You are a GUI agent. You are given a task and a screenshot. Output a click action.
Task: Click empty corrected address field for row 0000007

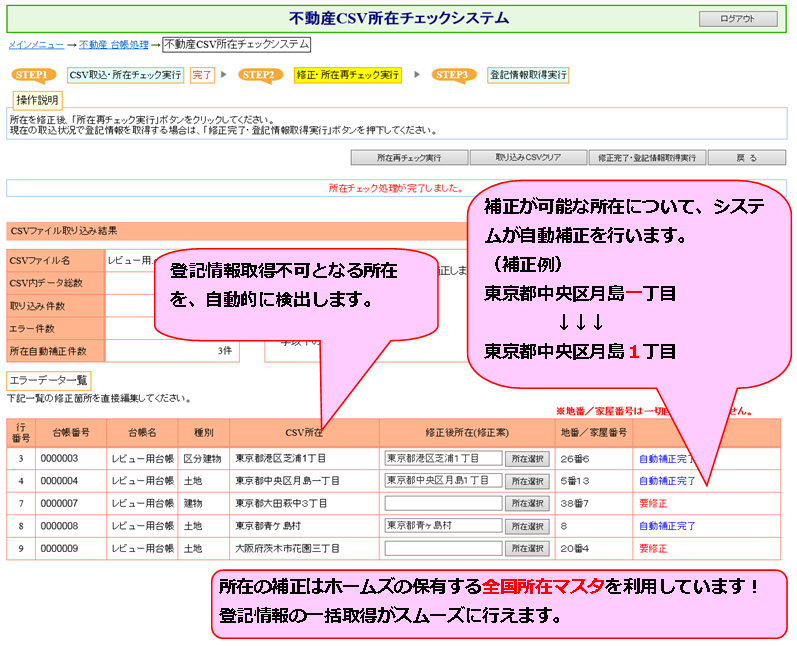point(443,503)
